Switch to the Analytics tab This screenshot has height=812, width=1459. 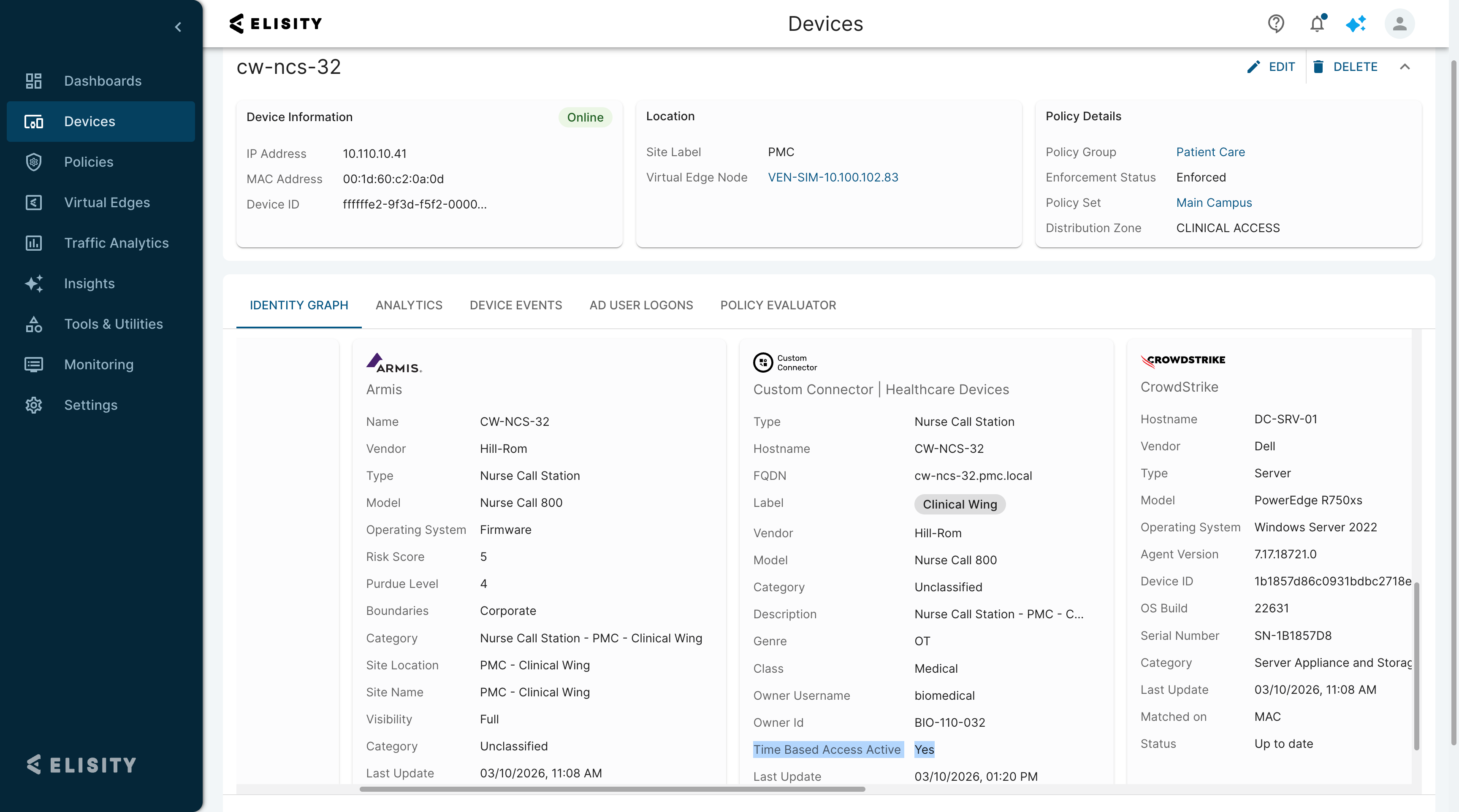[x=408, y=305]
